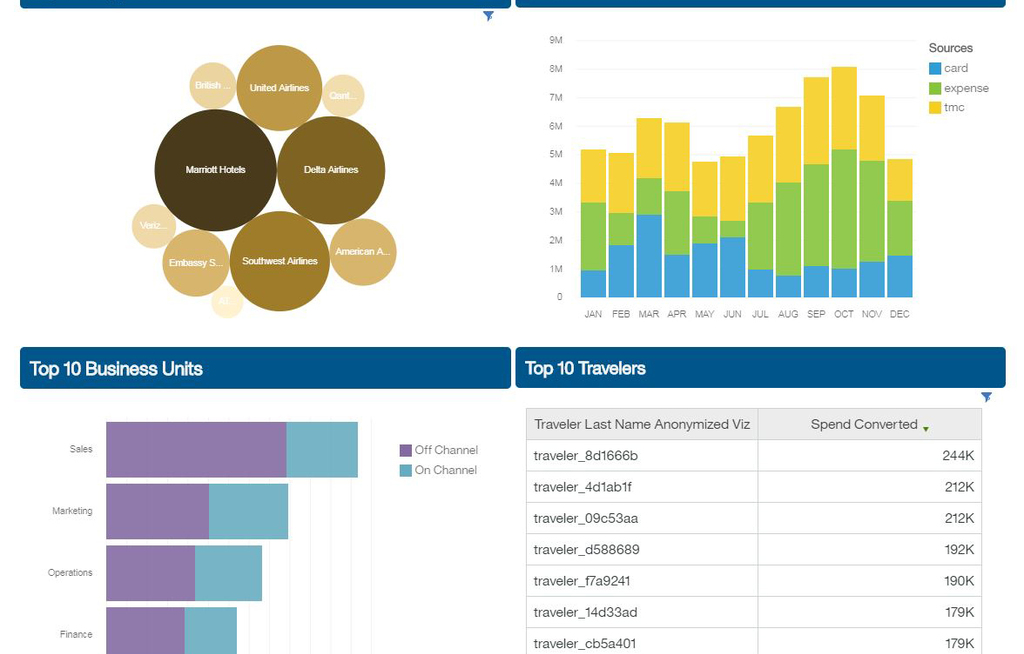Image resolution: width=1024 pixels, height=654 pixels.
Task: Click the 190K spend value
Action: click(x=959, y=581)
